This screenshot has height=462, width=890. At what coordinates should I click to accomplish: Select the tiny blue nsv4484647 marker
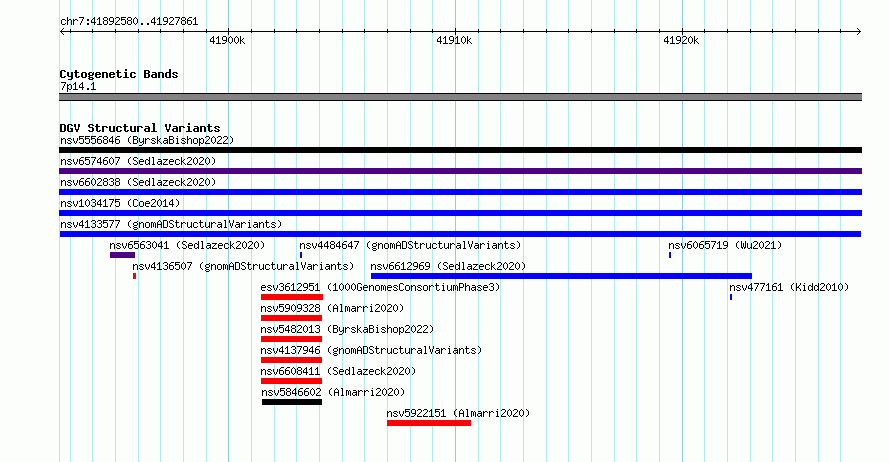[x=301, y=255]
